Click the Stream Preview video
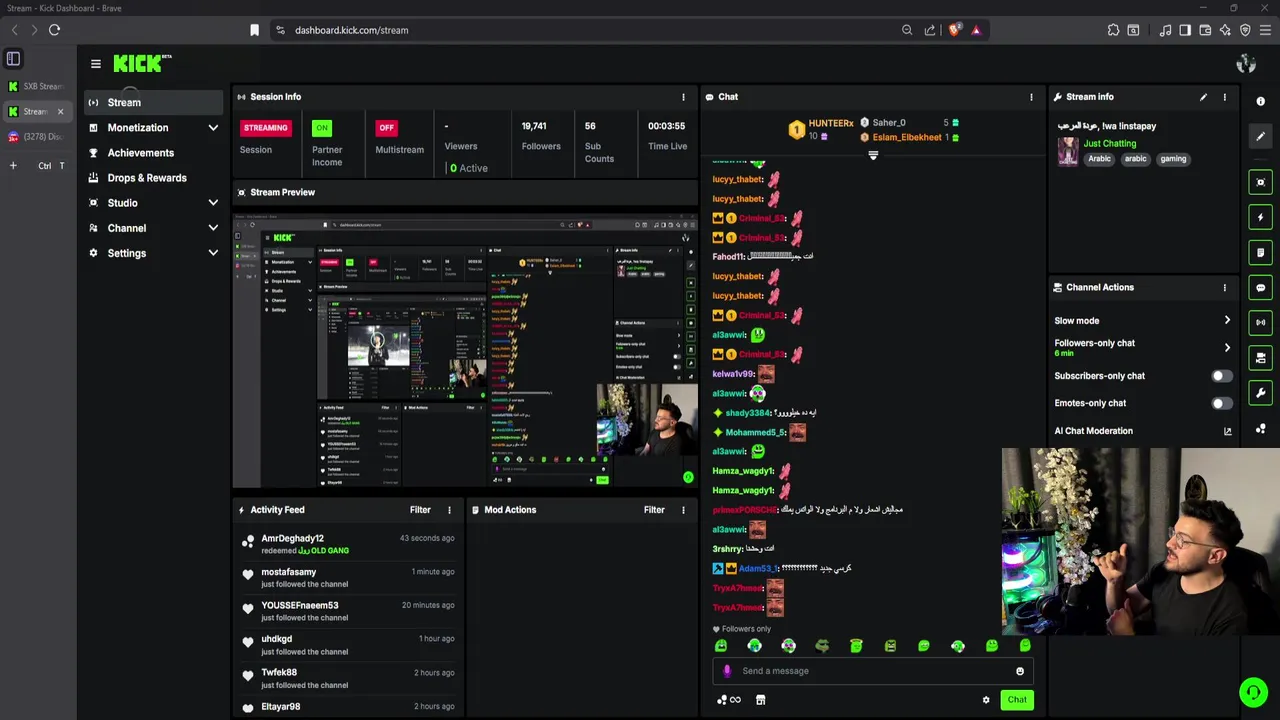 point(465,350)
